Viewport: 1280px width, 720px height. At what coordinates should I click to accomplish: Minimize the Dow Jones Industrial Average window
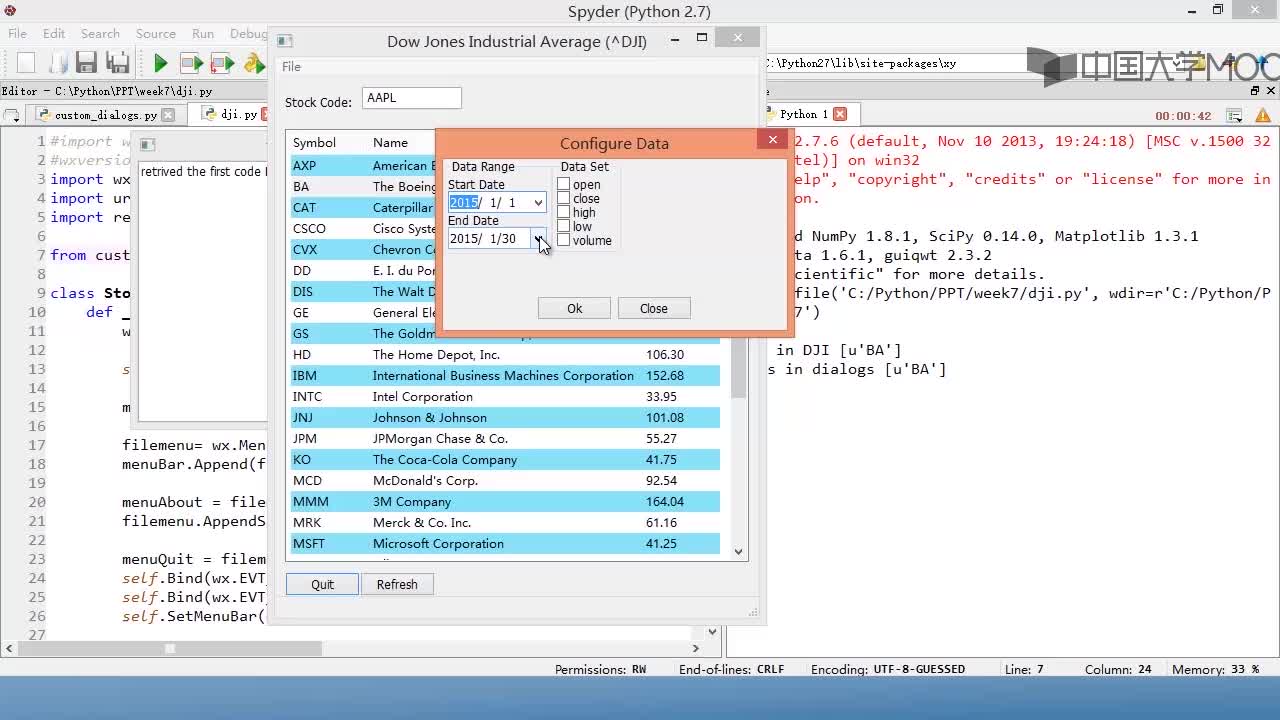click(675, 39)
